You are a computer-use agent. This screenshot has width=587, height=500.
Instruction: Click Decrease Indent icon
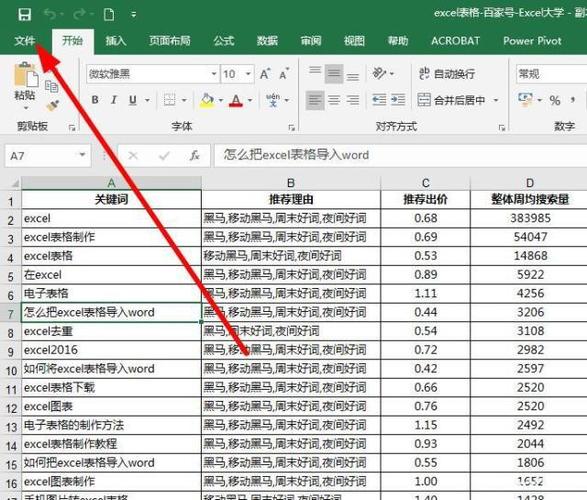pos(379,100)
